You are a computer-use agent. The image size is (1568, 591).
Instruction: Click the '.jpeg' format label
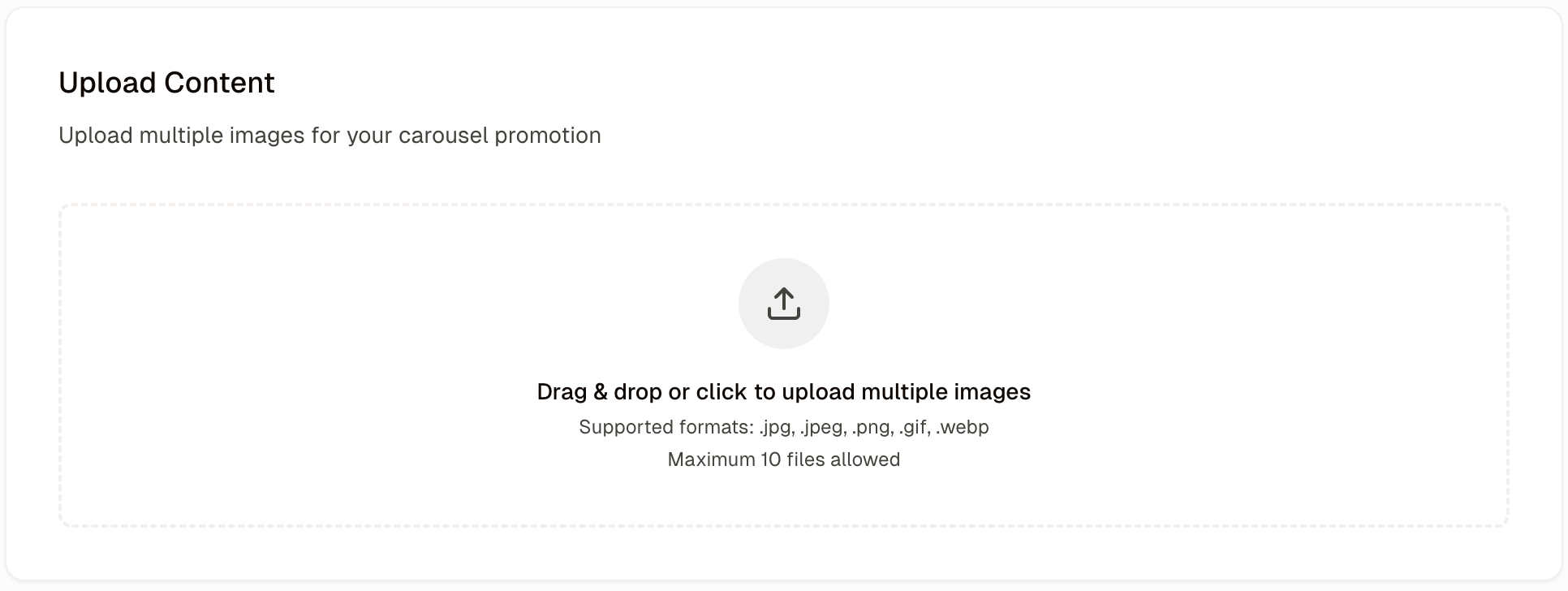[823, 428]
